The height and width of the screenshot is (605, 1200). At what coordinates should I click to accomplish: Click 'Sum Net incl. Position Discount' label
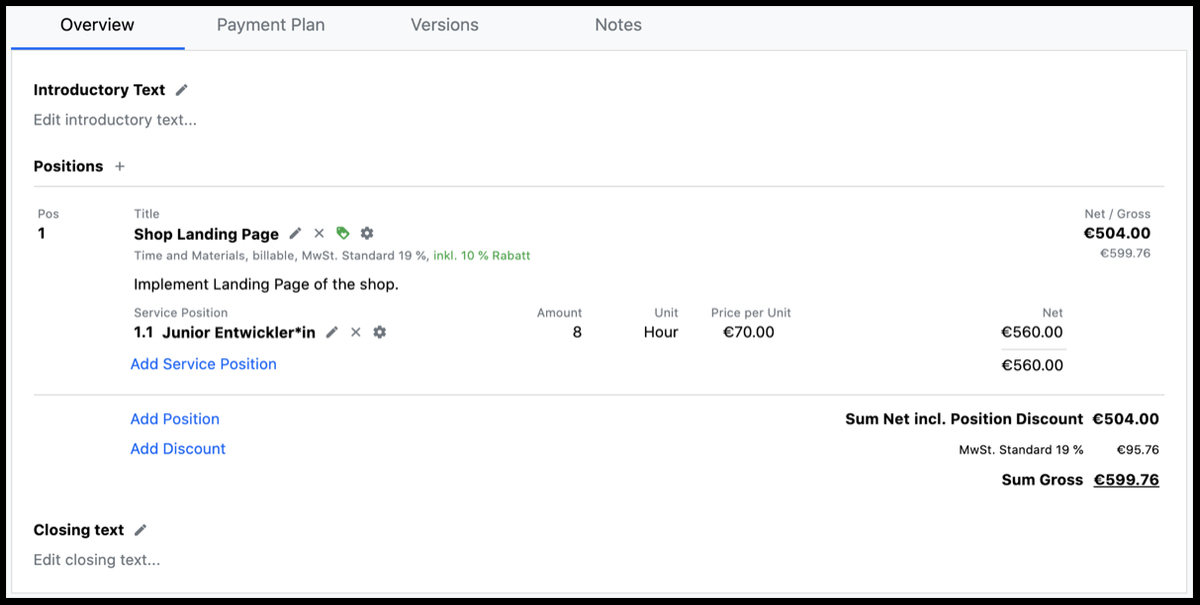coord(964,419)
